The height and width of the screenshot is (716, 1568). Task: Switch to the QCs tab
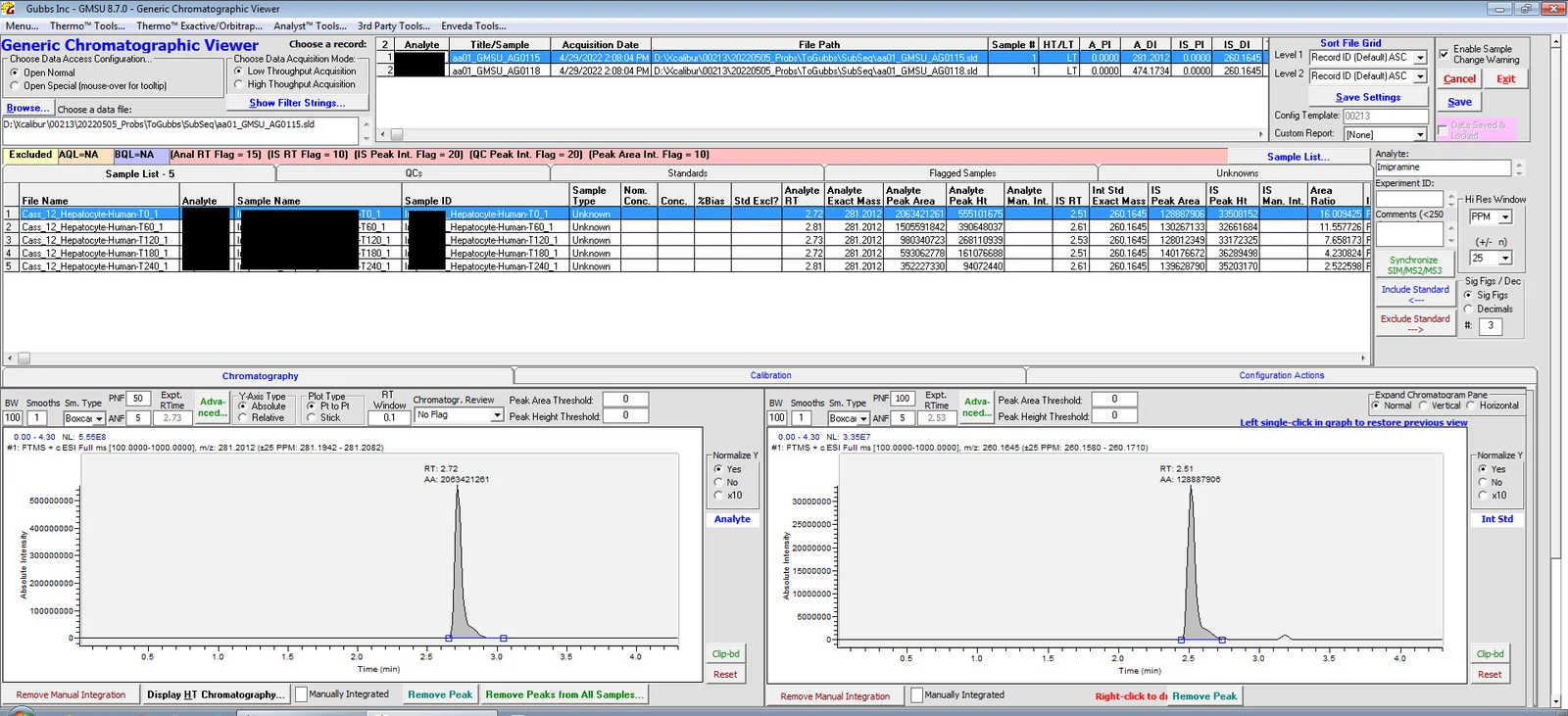tap(414, 173)
